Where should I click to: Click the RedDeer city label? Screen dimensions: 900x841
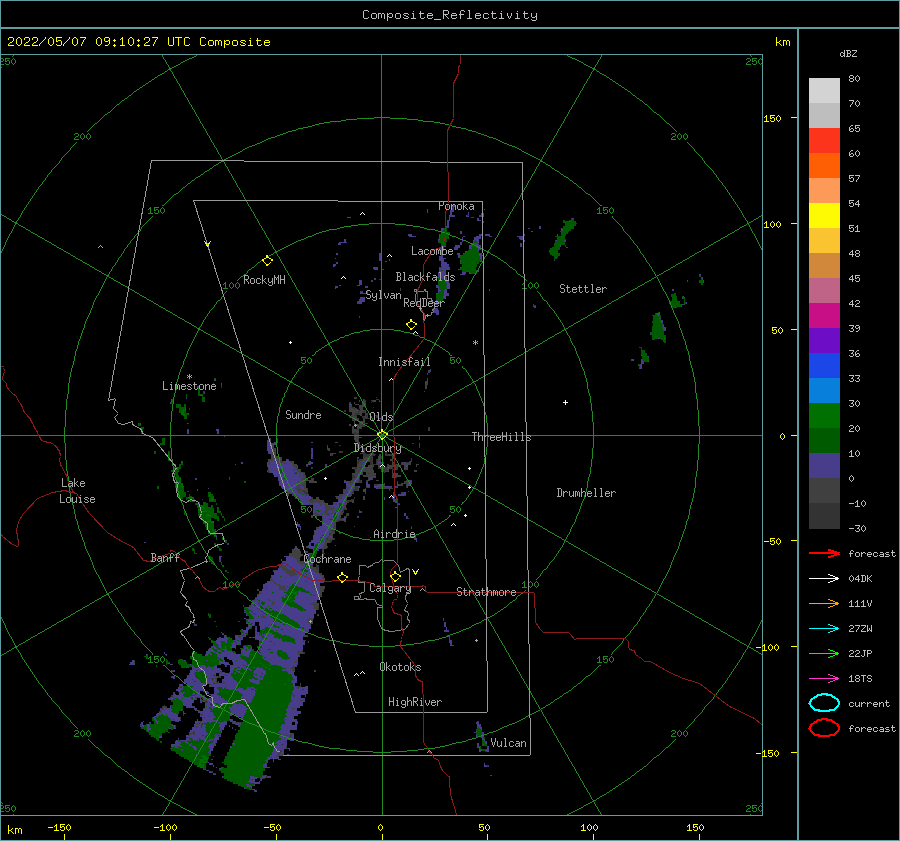[x=424, y=303]
